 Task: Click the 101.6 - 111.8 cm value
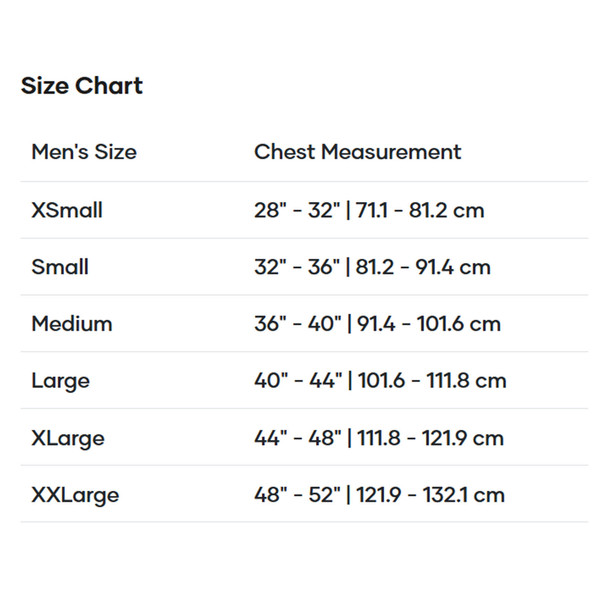point(431,381)
